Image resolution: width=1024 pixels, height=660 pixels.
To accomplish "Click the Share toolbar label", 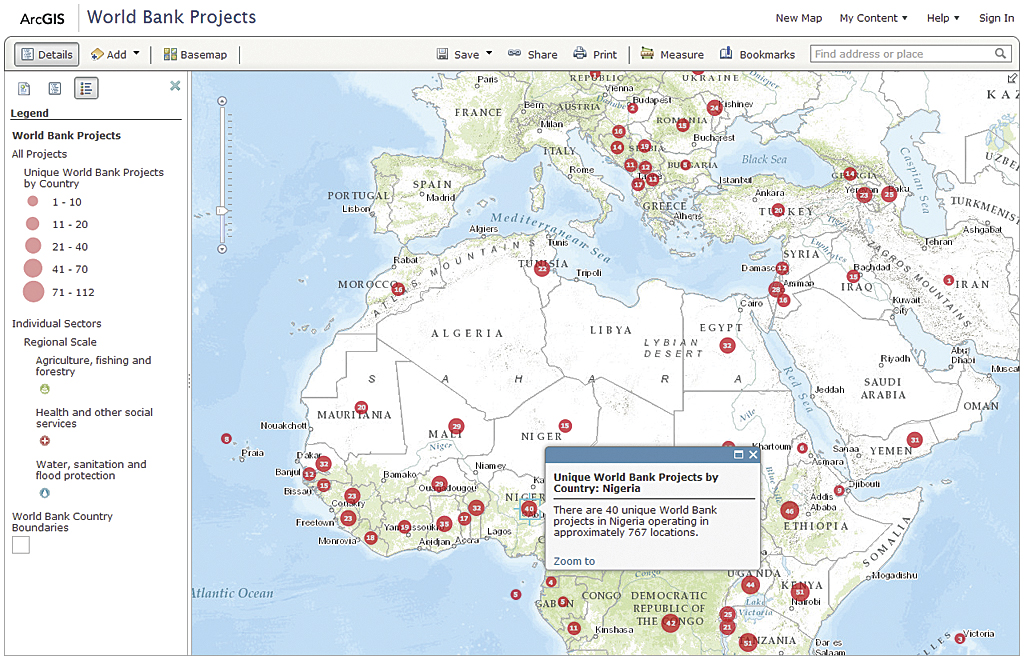I will (543, 55).
